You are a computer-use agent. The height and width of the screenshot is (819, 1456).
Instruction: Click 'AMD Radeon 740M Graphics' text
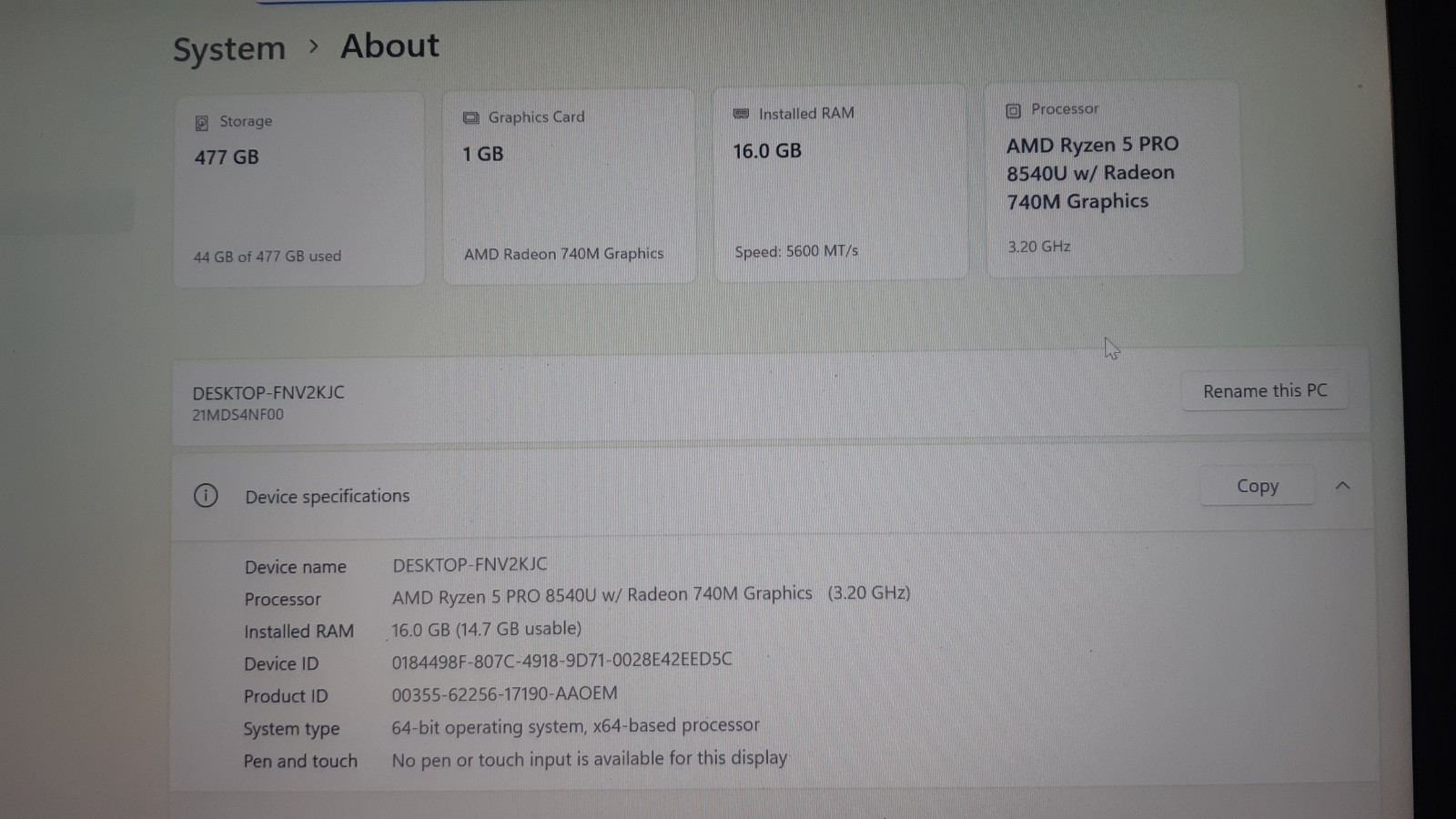[x=563, y=254]
